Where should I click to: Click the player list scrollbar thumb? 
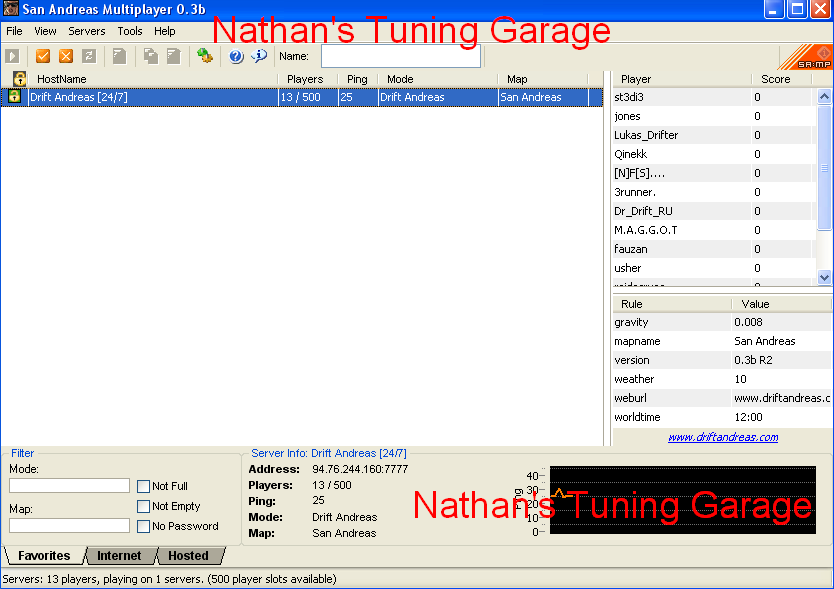tap(824, 168)
